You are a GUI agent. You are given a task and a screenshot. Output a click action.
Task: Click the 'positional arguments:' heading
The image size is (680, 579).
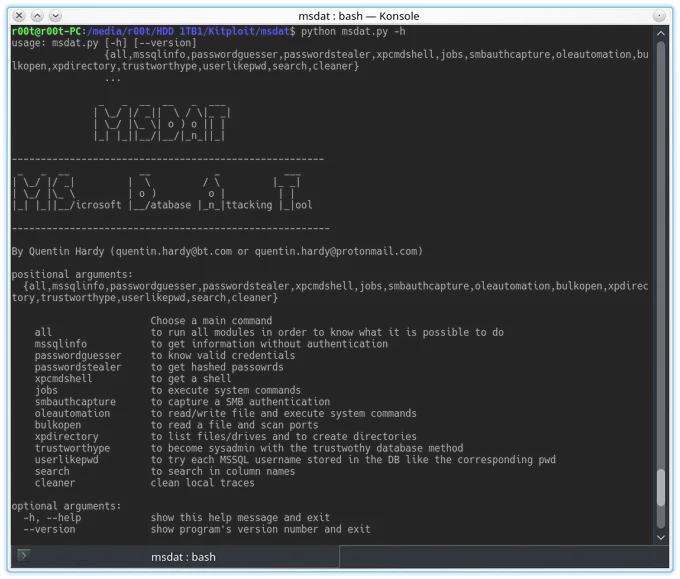pos(72,275)
